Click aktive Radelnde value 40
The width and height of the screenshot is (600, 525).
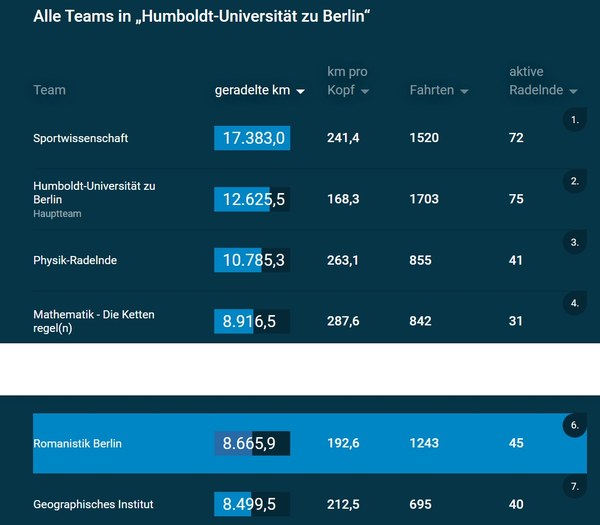tap(516, 504)
